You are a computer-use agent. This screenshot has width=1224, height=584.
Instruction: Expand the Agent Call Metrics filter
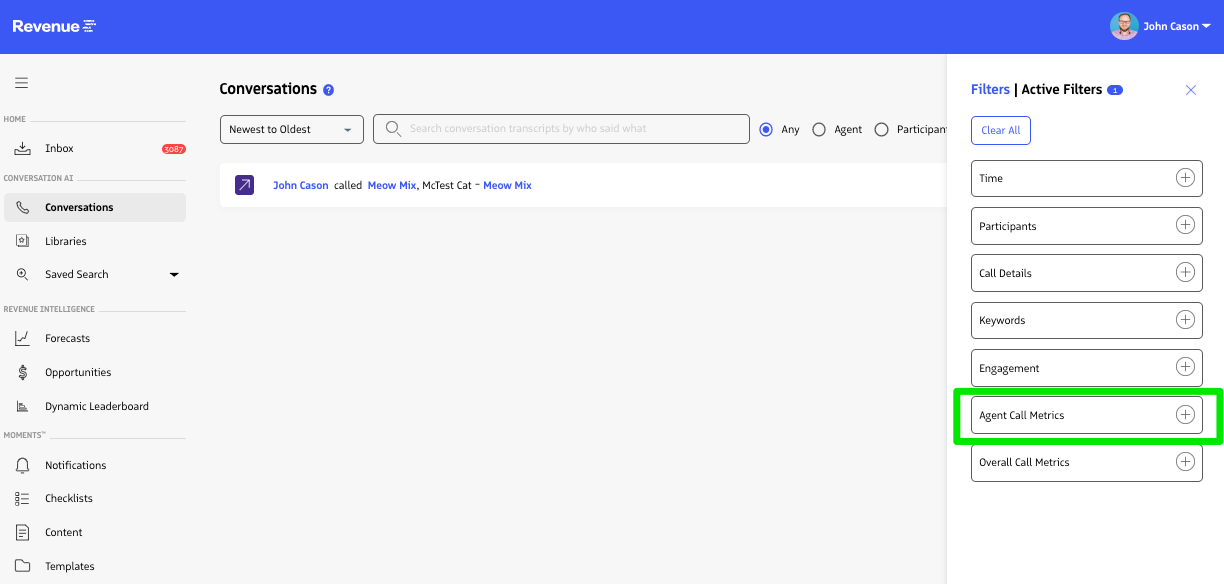click(1185, 415)
